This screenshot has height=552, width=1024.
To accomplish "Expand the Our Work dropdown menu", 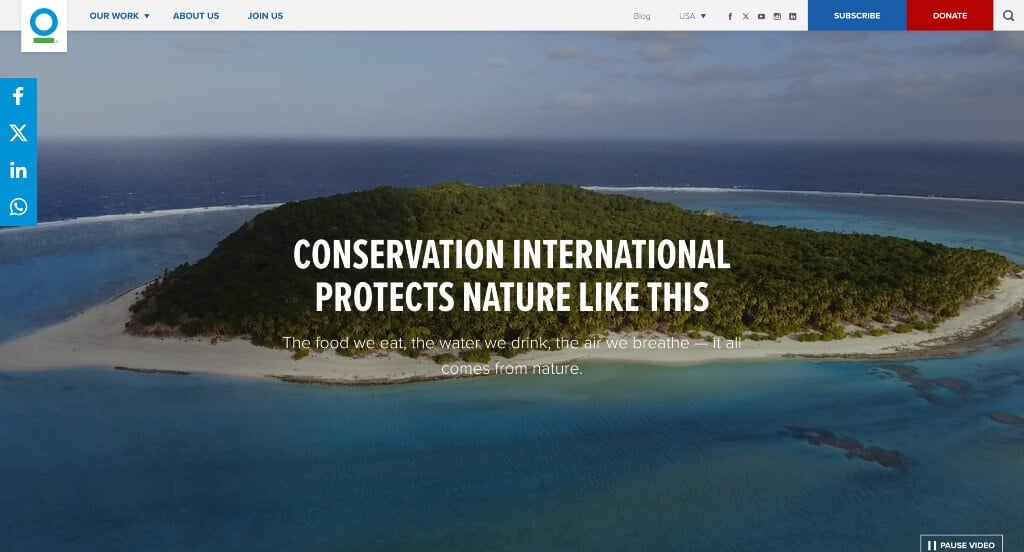I will point(120,16).
